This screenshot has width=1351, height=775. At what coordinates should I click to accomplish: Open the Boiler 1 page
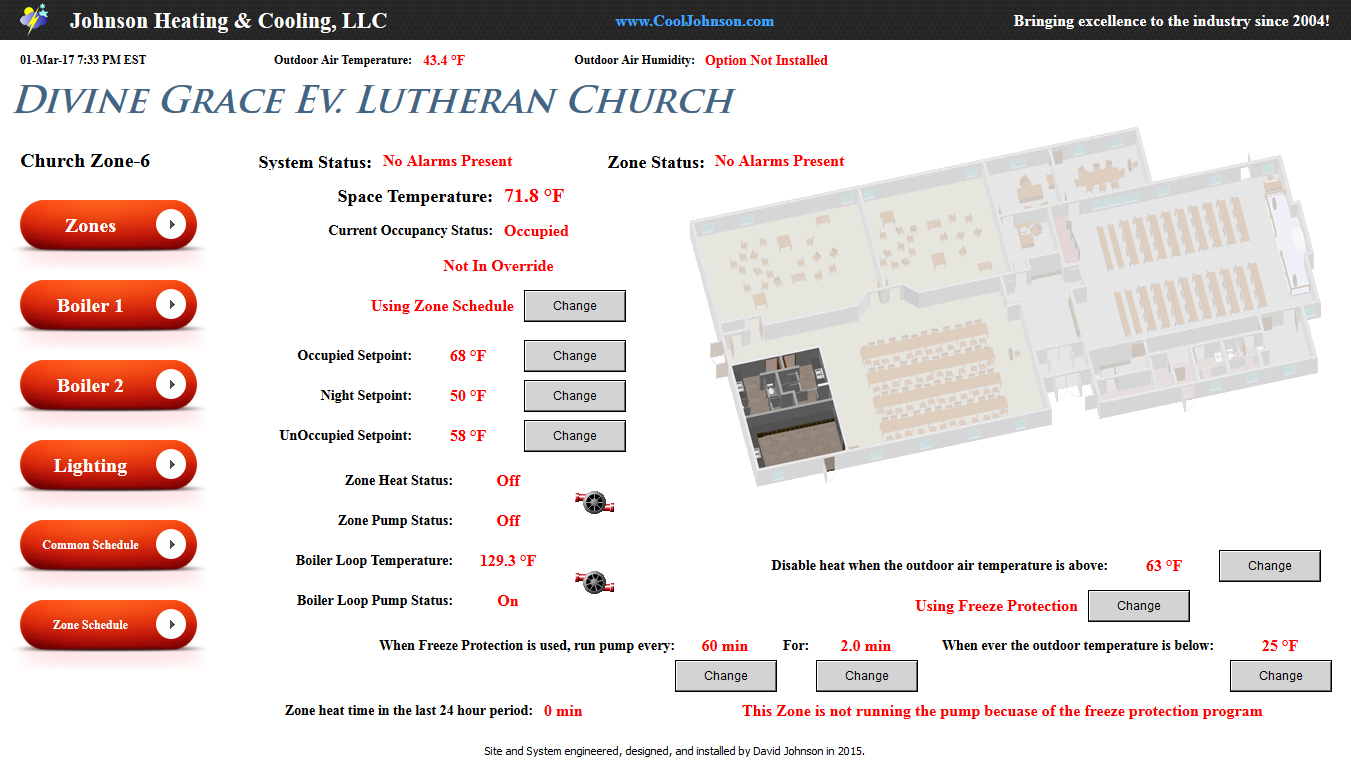pos(108,305)
